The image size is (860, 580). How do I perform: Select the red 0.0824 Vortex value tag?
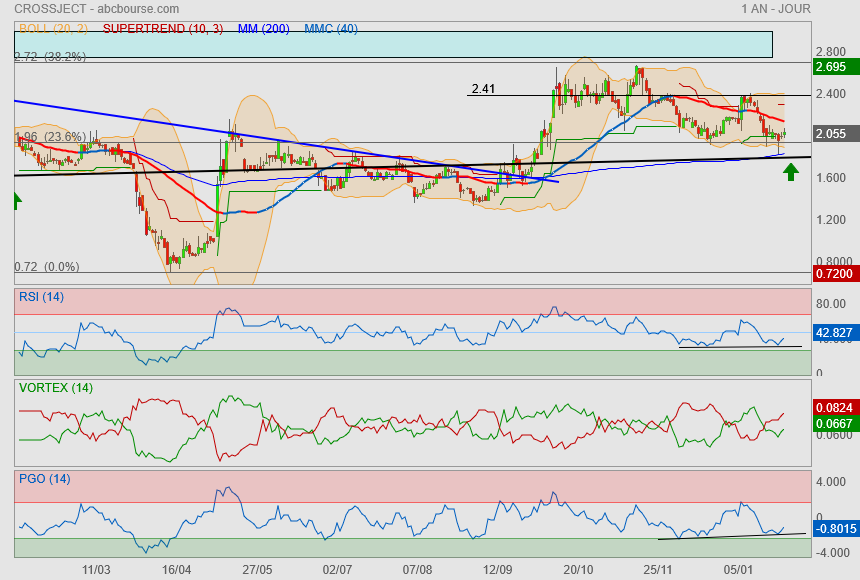pos(835,408)
